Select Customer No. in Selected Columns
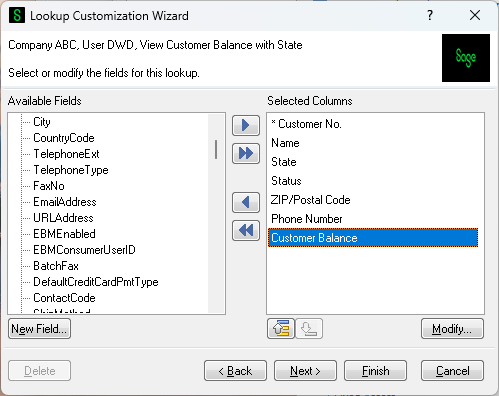Image resolution: width=499 pixels, height=396 pixels. tap(373, 124)
